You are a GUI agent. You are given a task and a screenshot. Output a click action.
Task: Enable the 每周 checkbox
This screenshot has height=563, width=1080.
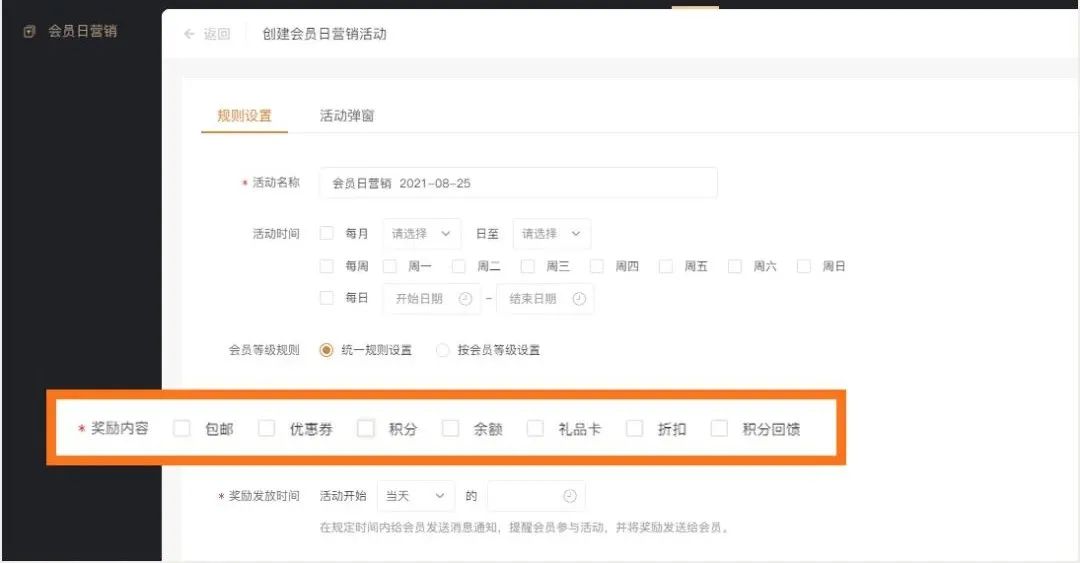[x=326, y=266]
